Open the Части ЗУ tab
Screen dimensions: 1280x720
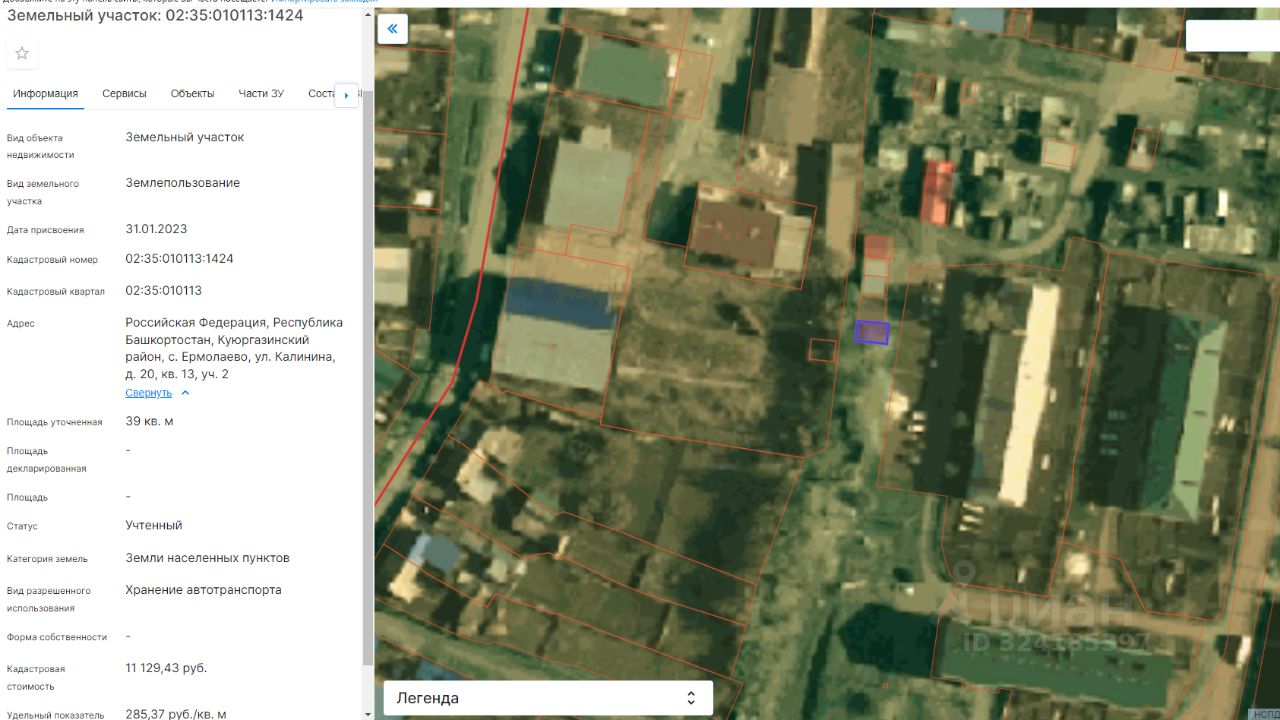point(261,94)
